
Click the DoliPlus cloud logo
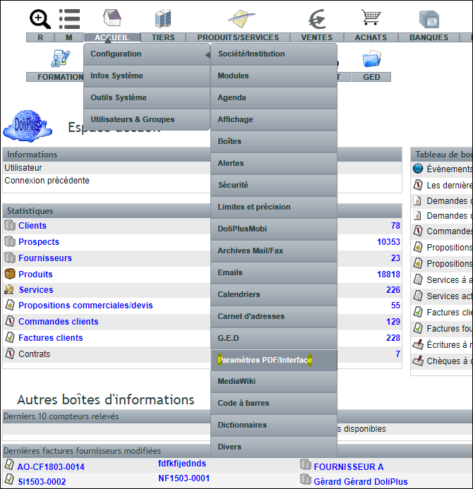[x=28, y=126]
